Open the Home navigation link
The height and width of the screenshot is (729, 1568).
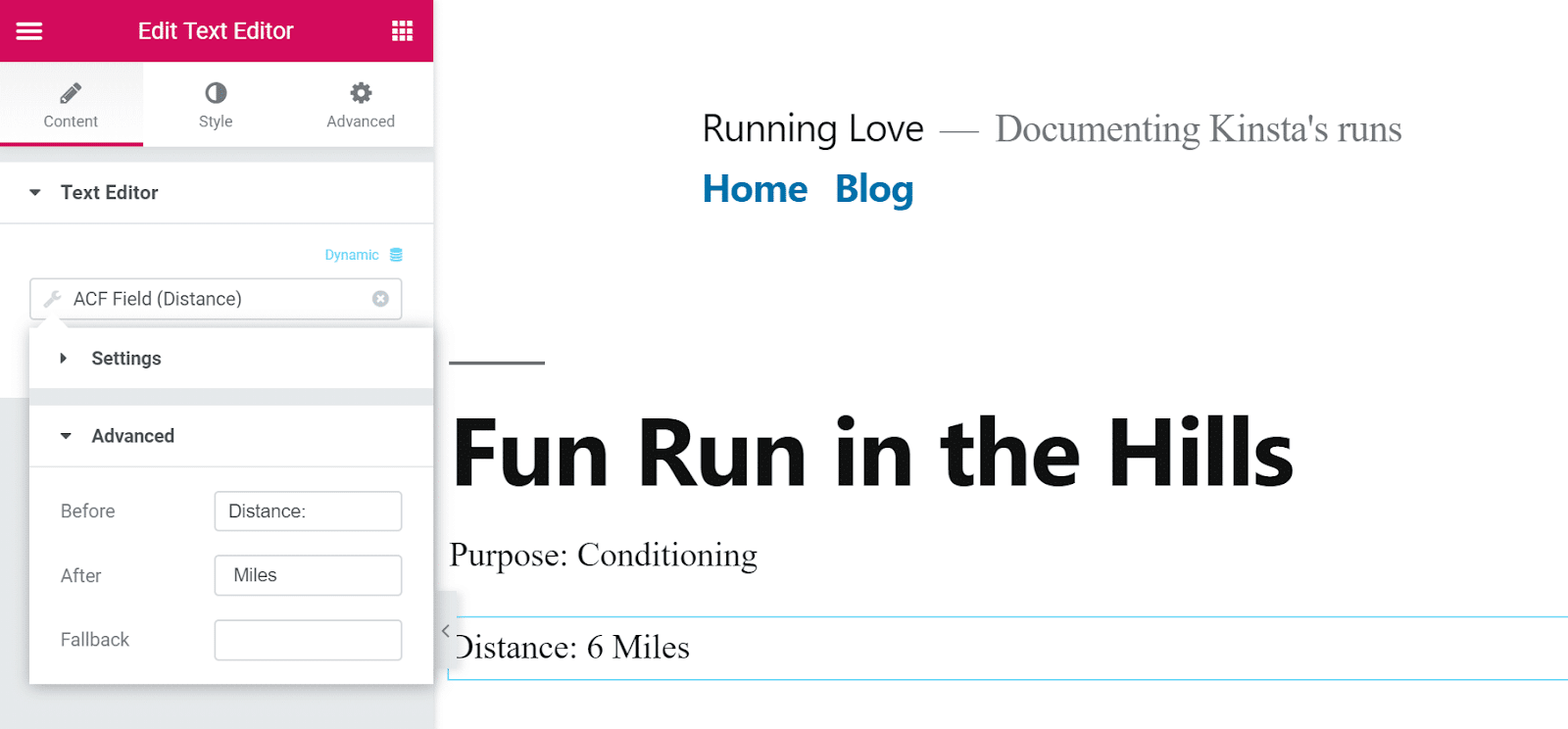pyautogui.click(x=755, y=189)
